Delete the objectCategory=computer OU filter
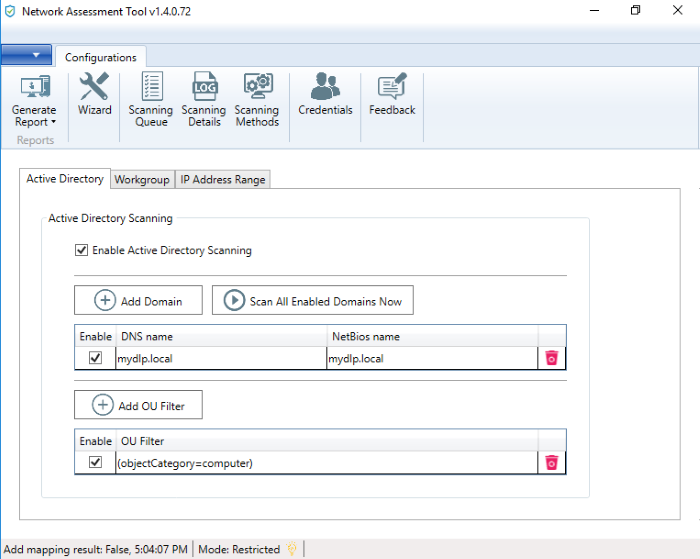Viewport: 700px width, 559px height. click(x=551, y=462)
